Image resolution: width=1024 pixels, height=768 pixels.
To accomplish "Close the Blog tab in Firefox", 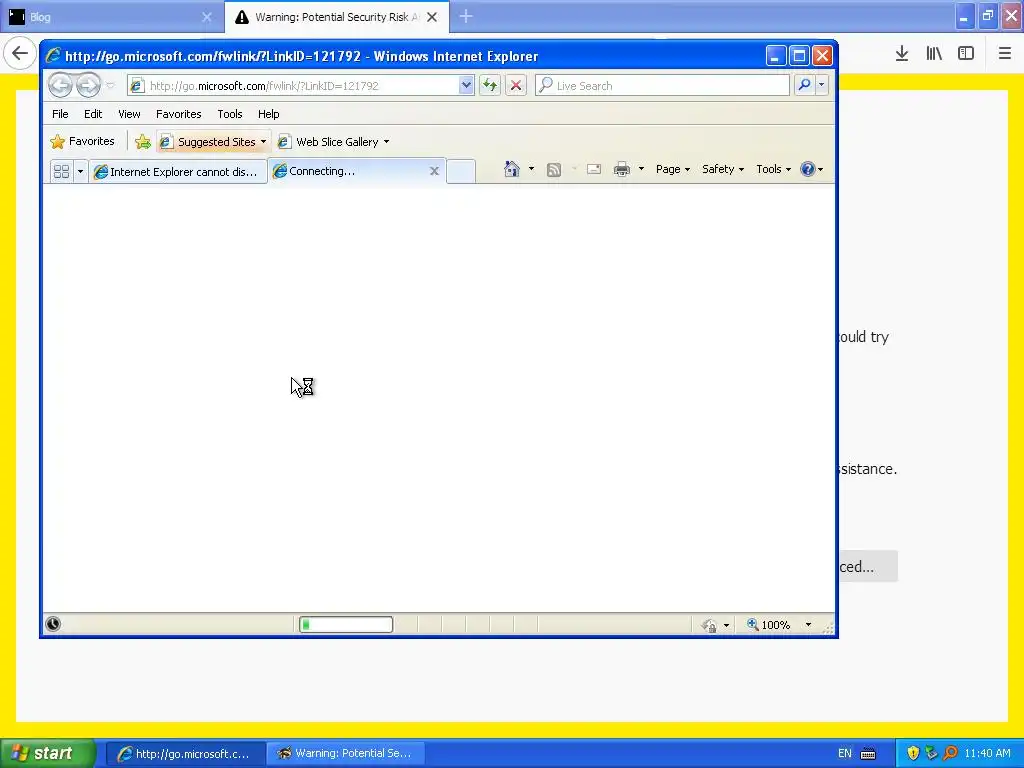I will click(207, 17).
